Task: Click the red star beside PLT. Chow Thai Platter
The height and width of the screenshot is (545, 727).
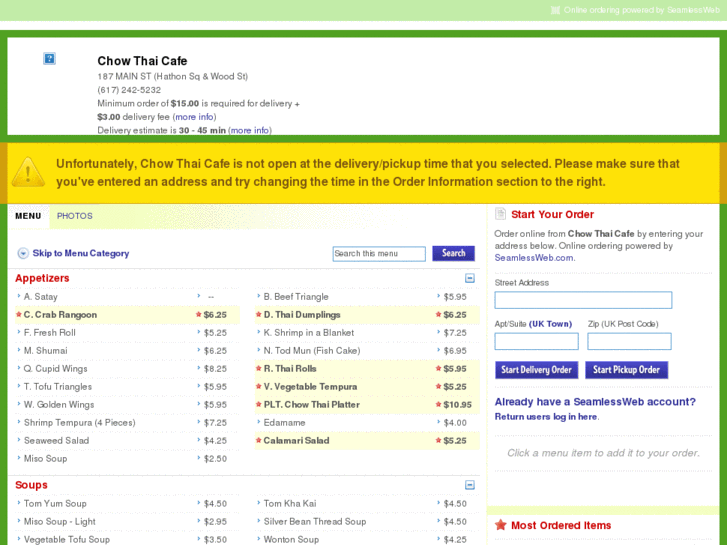Action: pos(259,404)
